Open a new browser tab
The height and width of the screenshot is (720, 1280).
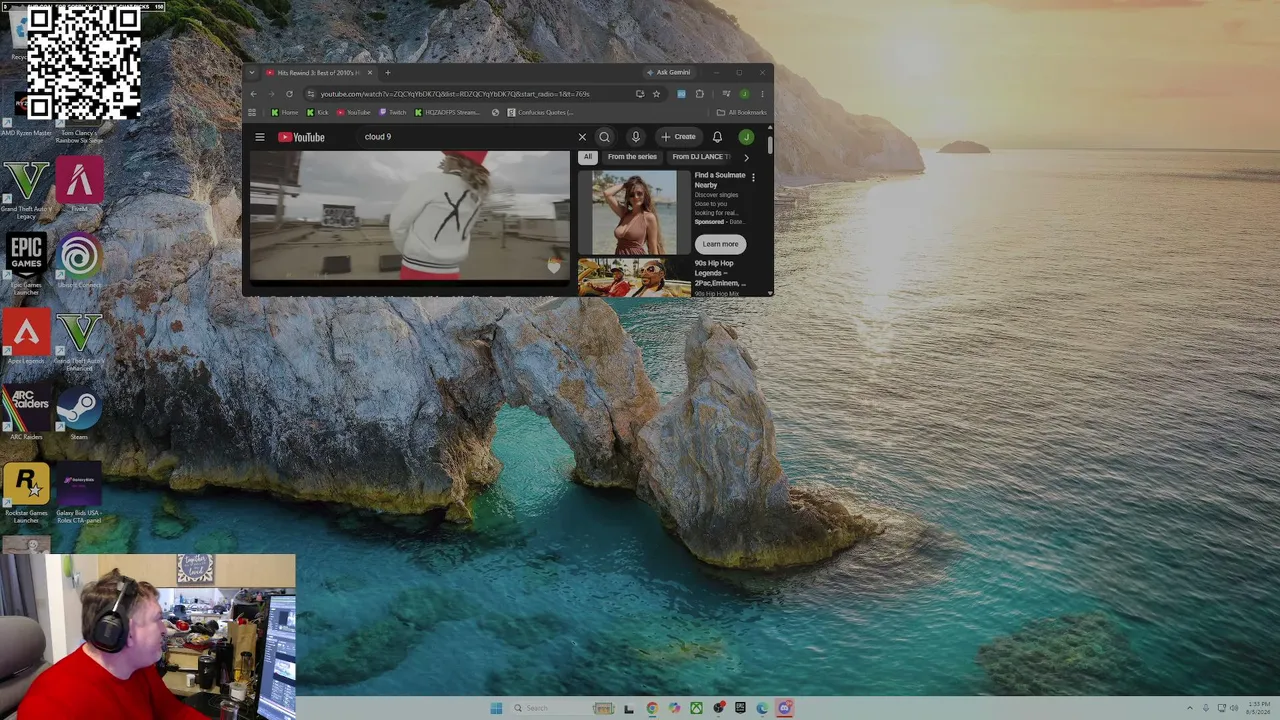388,73
